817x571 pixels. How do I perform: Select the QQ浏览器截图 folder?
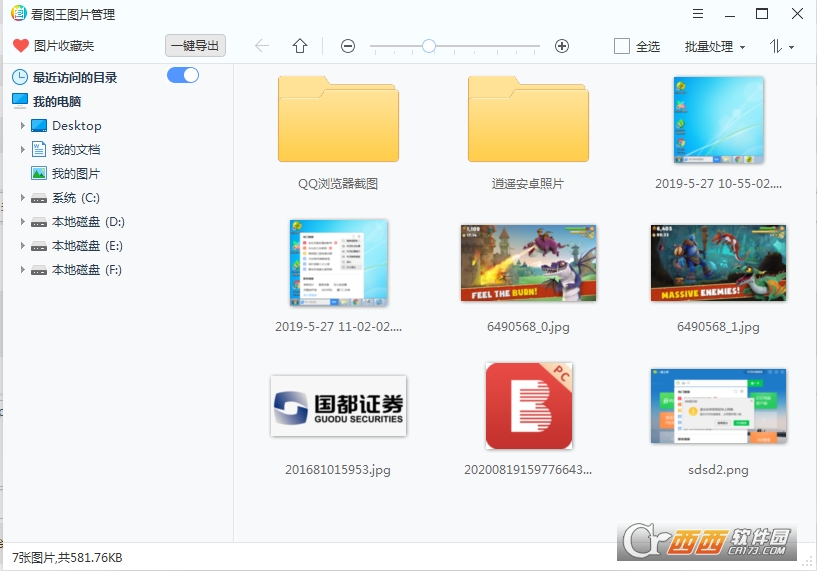click(x=338, y=121)
